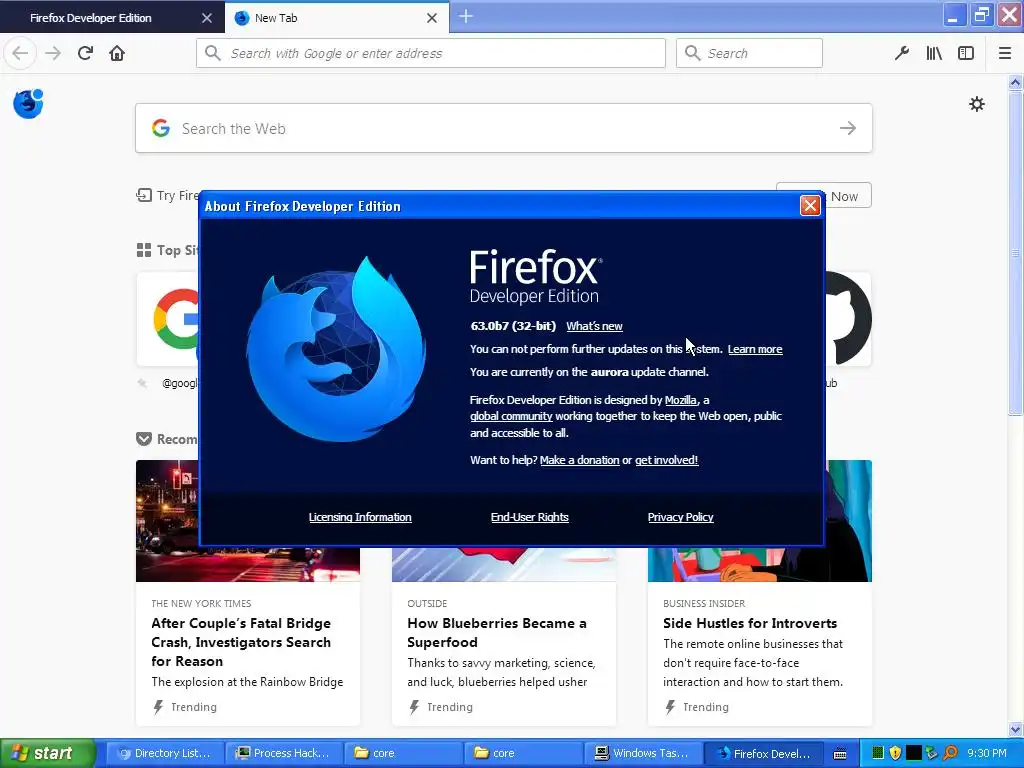The width and height of the screenshot is (1024, 768).
Task: Open the hamburger application menu
Action: (x=1004, y=53)
